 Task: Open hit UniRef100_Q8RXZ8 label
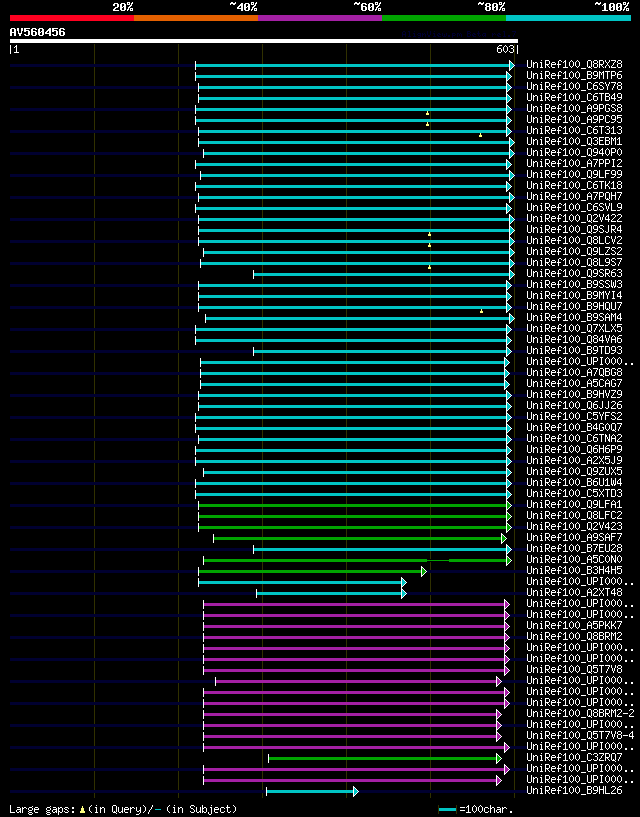coord(574,65)
